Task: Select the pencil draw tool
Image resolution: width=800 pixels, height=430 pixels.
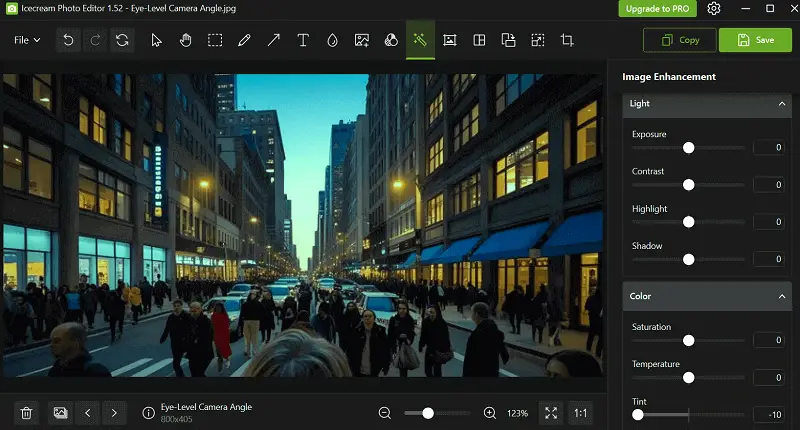Action: [x=244, y=40]
